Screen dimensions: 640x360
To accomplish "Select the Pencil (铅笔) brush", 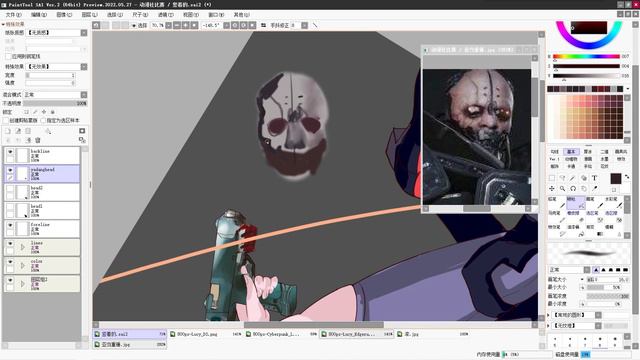I will click(557, 202).
